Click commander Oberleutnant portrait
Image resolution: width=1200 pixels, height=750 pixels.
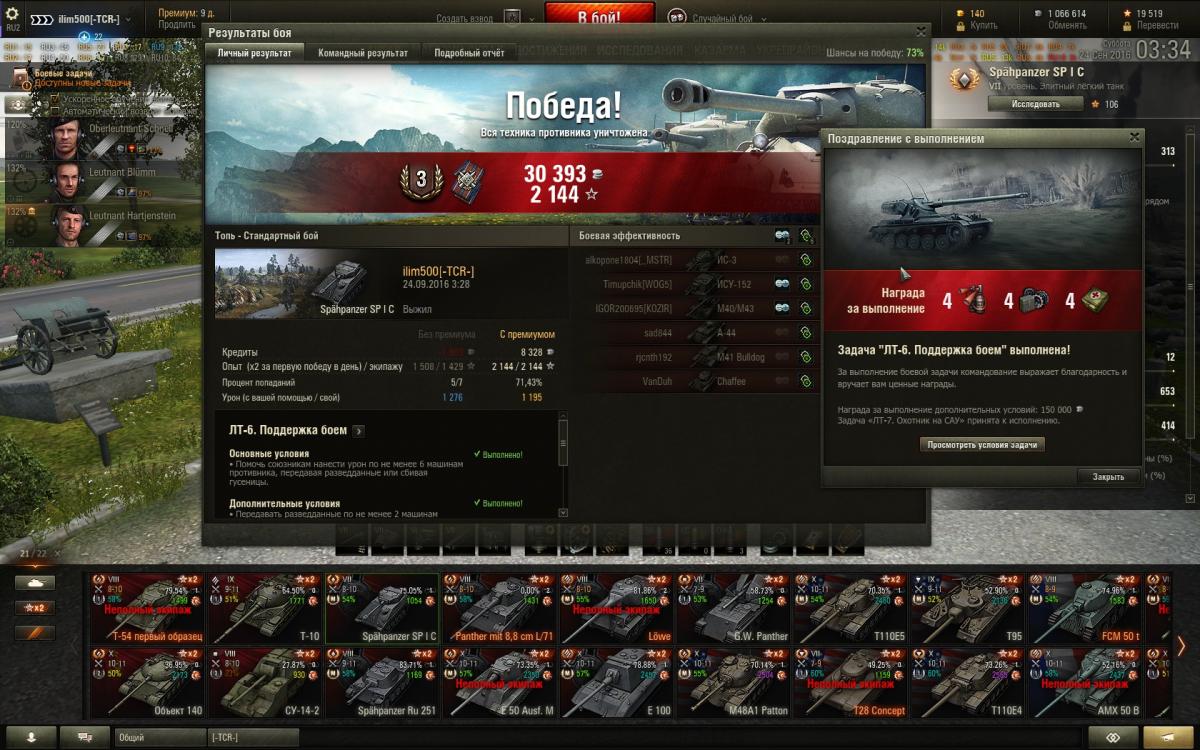(x=65, y=140)
